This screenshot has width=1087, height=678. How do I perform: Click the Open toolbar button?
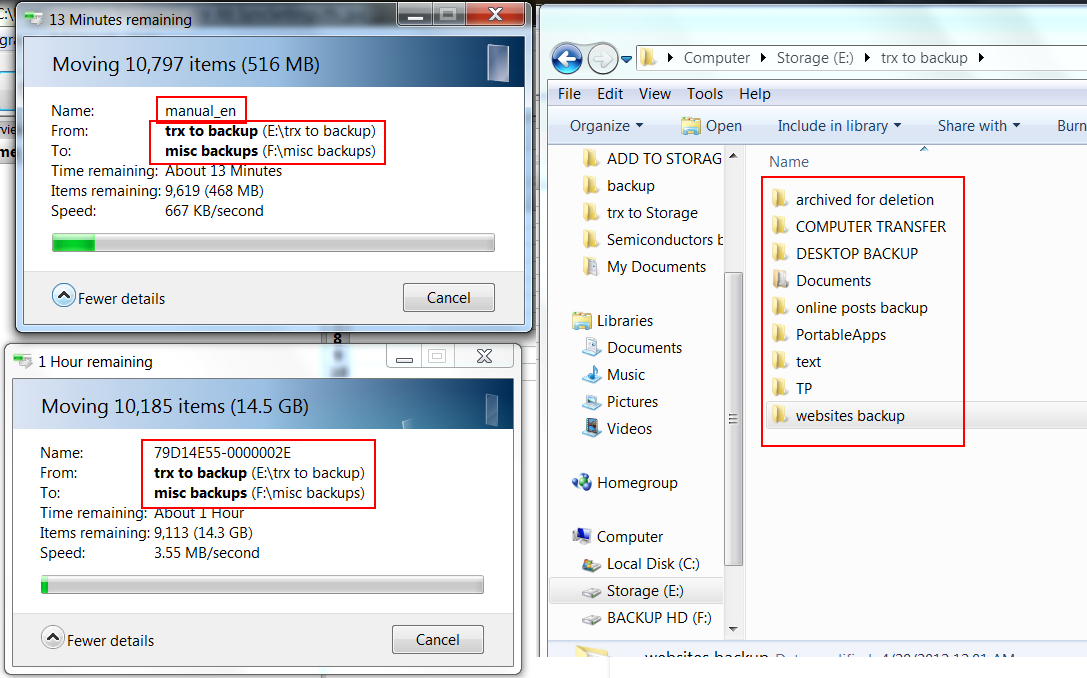pos(711,126)
